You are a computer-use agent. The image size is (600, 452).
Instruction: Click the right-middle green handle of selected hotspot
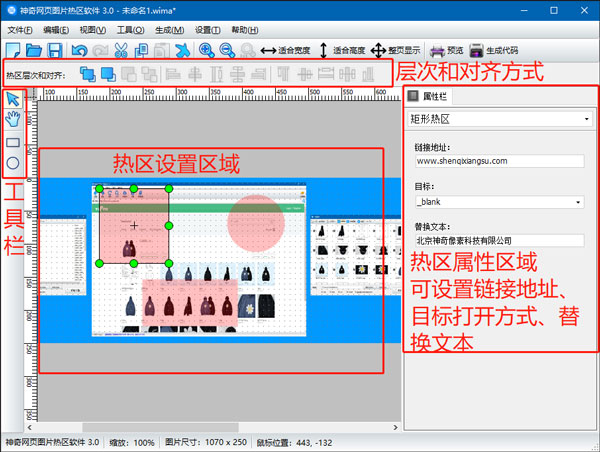tap(169, 226)
